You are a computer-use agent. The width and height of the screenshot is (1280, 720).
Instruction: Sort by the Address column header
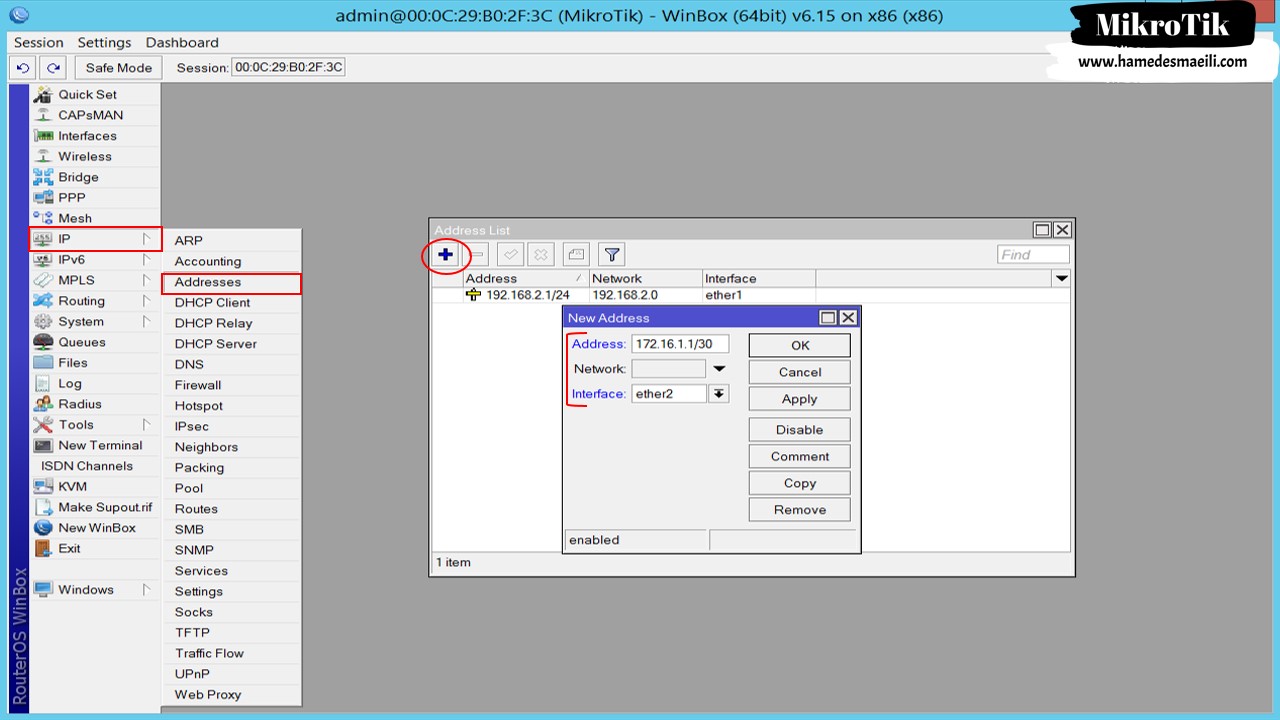[525, 278]
